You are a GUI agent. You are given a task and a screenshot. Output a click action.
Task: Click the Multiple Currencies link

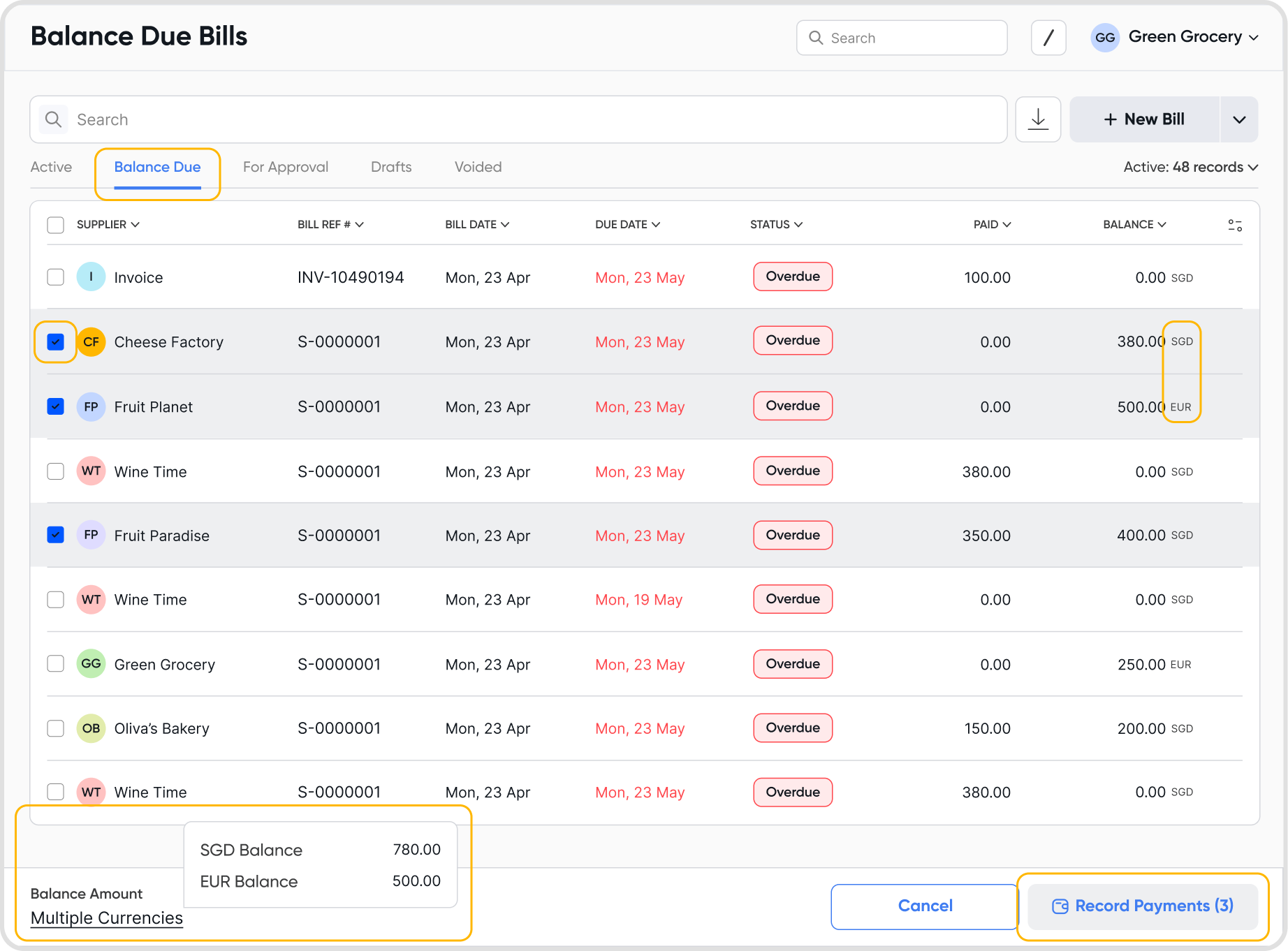tap(107, 918)
